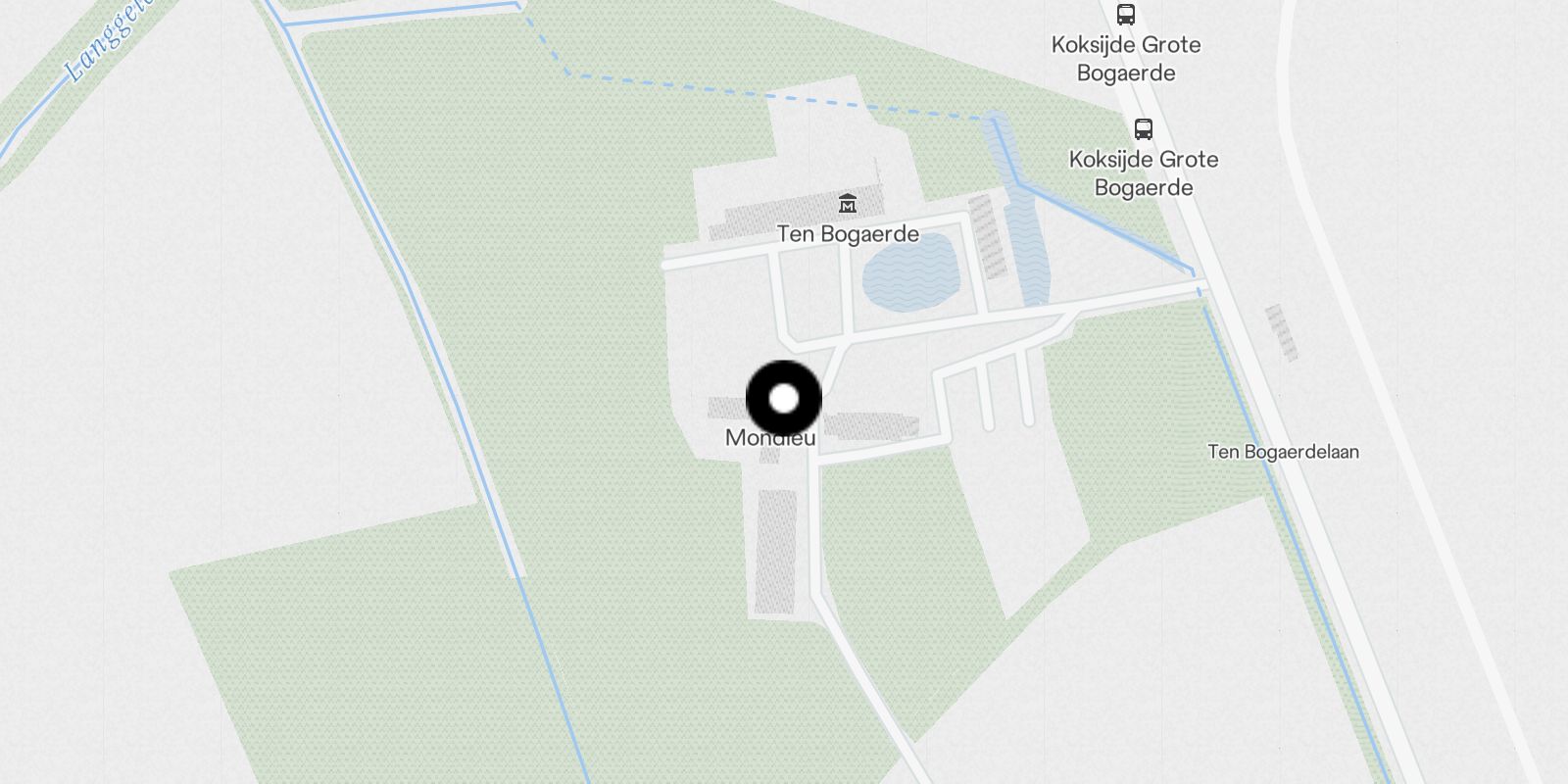Select the lower Koksijde Grote Bogaerde bus icon
This screenshot has width=1568, height=784.
pyautogui.click(x=1143, y=129)
